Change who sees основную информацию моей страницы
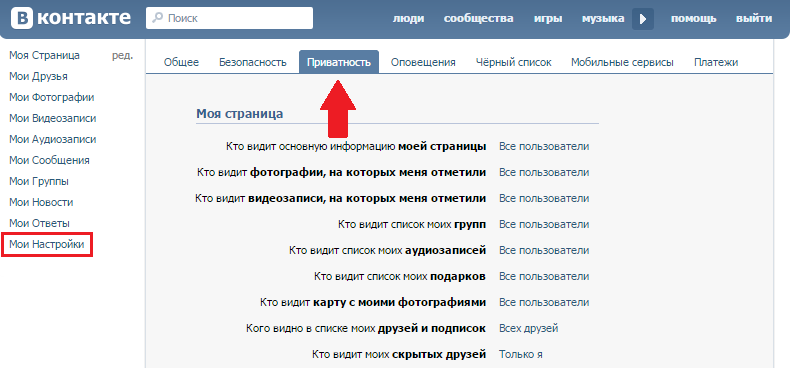The width and height of the screenshot is (791, 368). click(544, 146)
